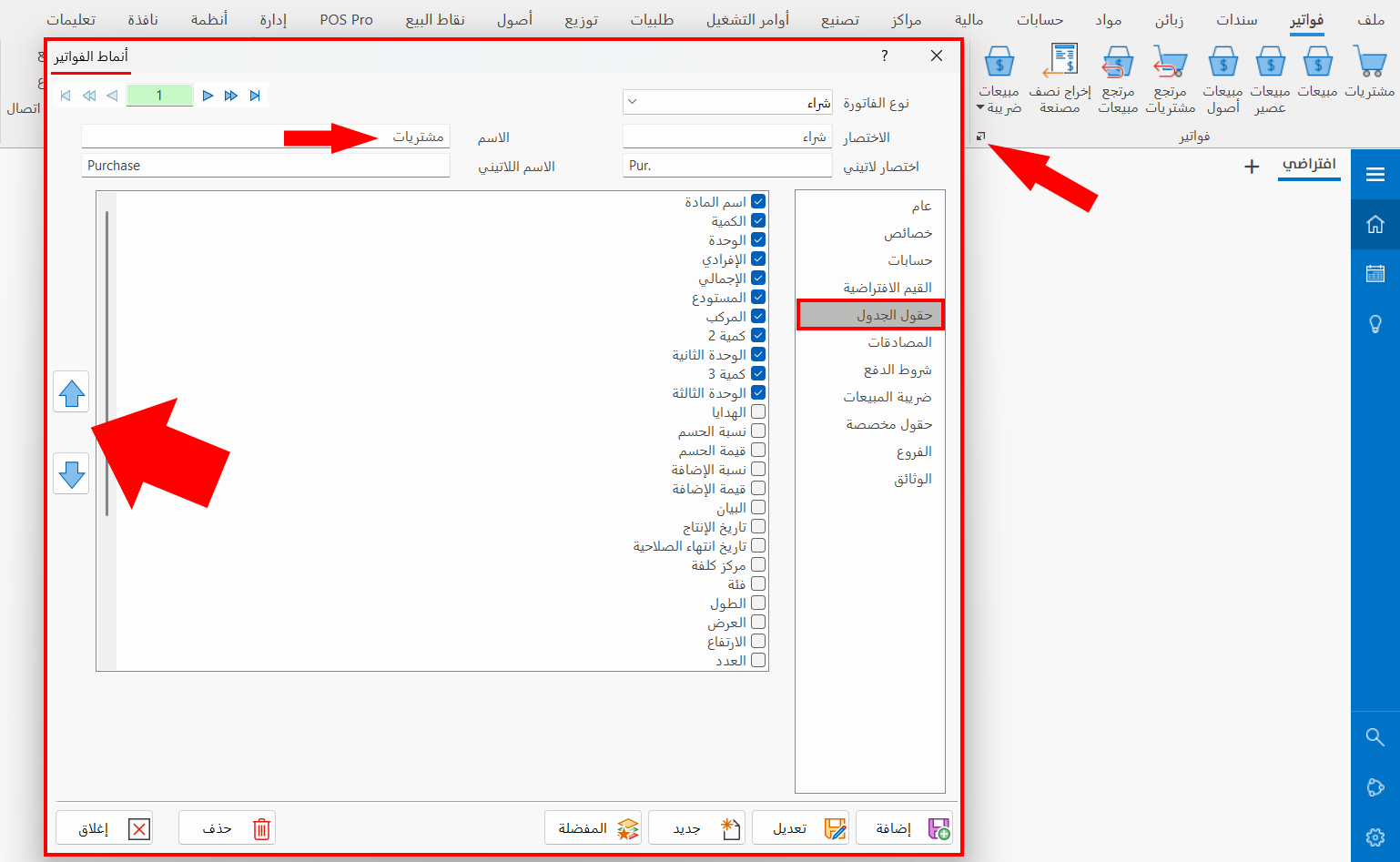Click the blue move up arrow

(71, 392)
